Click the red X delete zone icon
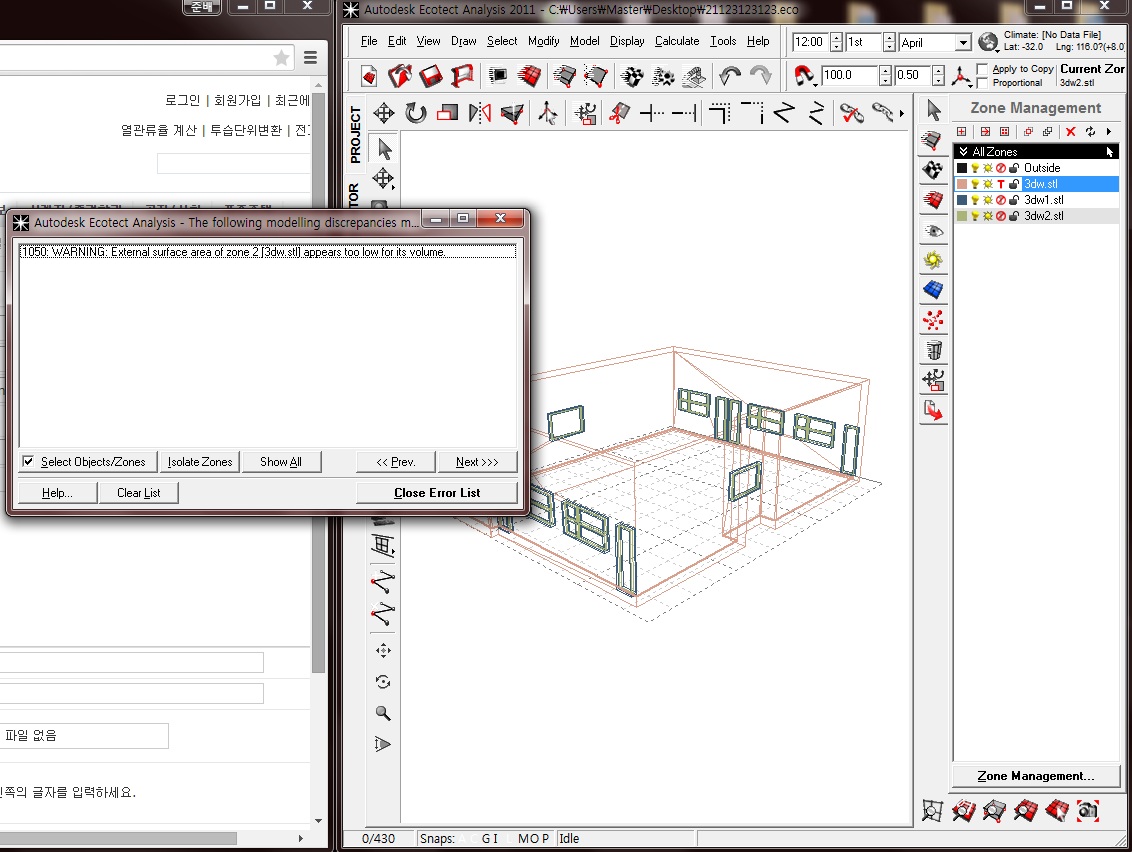The height and width of the screenshot is (852, 1132). tap(1071, 132)
